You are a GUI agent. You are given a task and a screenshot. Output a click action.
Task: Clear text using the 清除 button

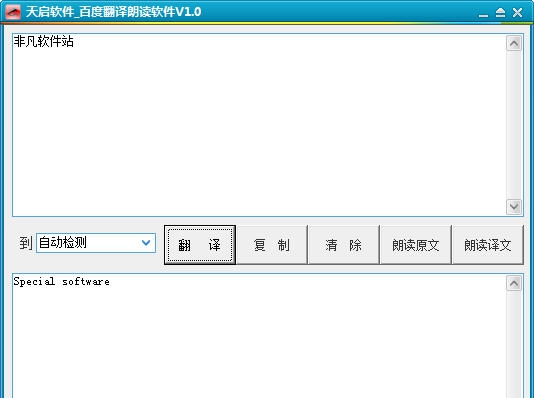(343, 245)
